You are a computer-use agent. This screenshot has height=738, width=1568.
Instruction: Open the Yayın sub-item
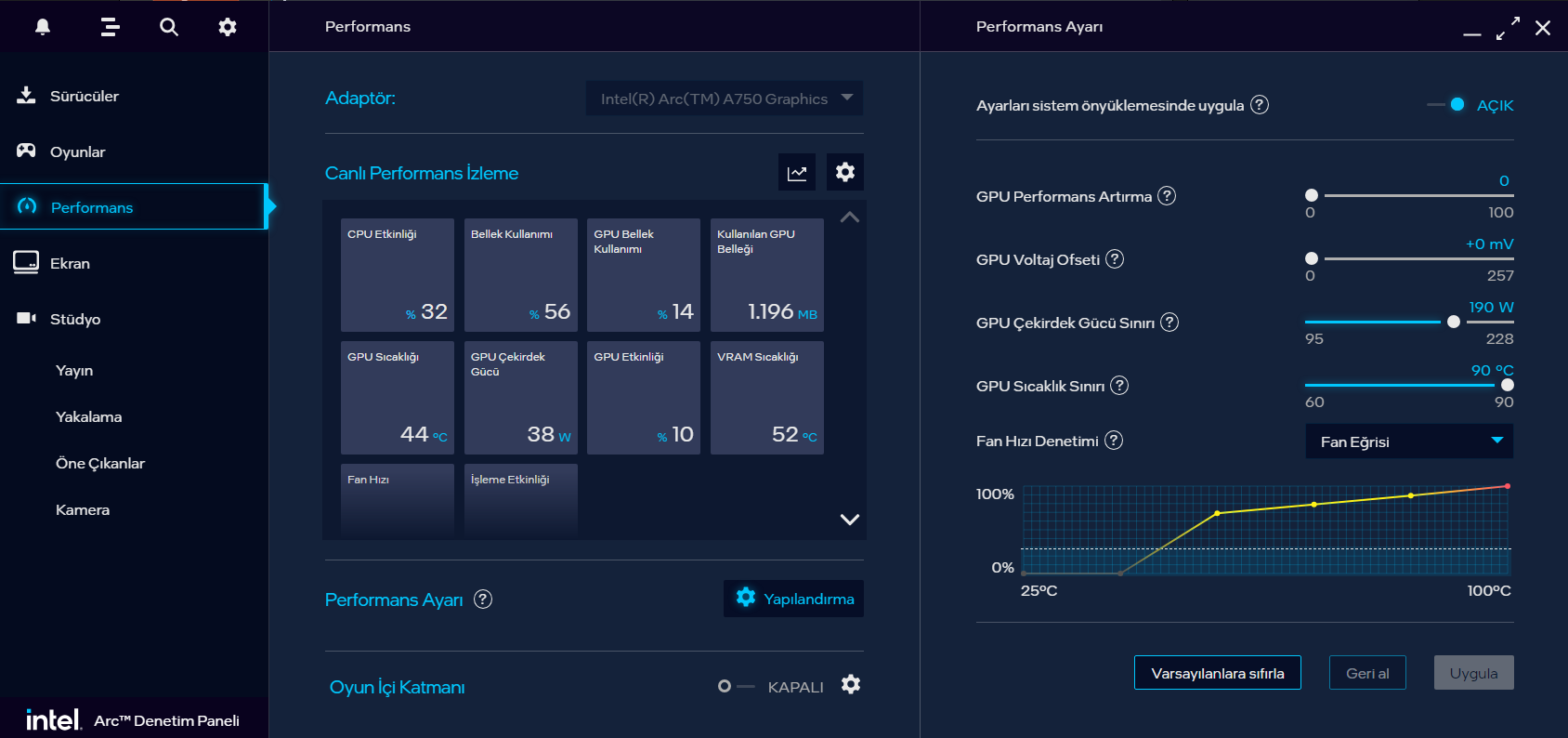tap(74, 370)
